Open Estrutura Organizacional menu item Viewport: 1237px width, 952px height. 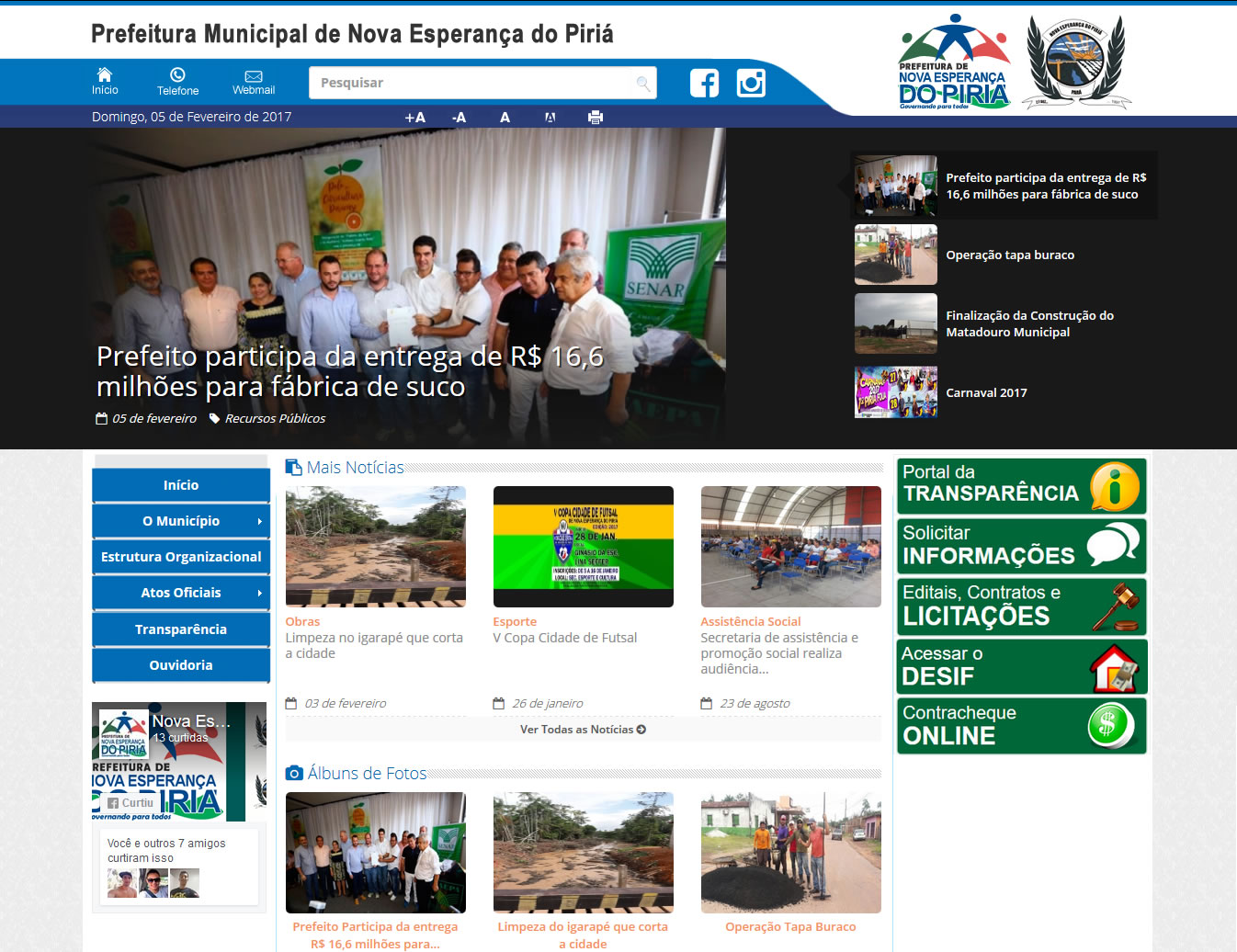click(181, 557)
